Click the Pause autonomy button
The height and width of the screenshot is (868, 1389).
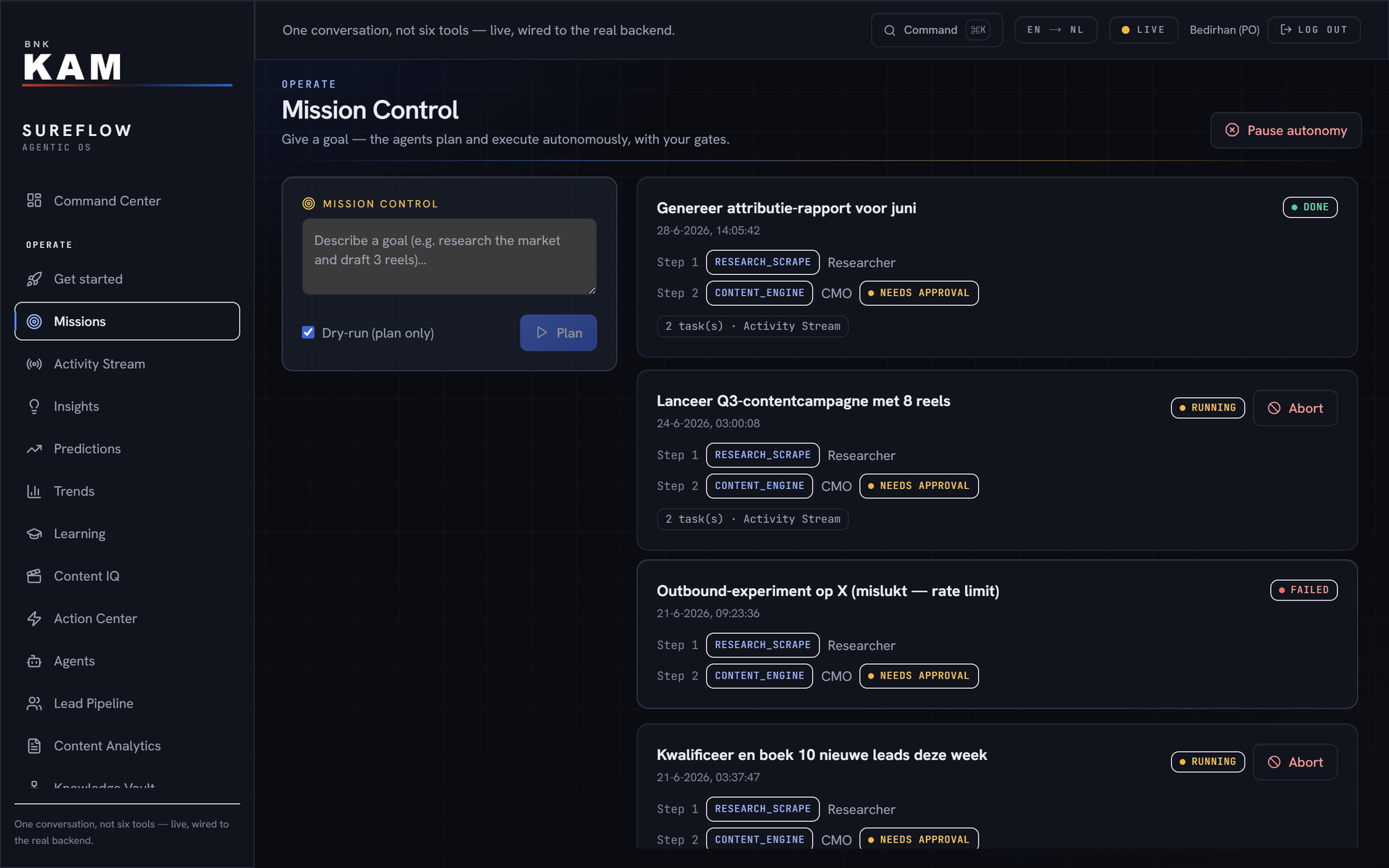pyautogui.click(x=1286, y=130)
